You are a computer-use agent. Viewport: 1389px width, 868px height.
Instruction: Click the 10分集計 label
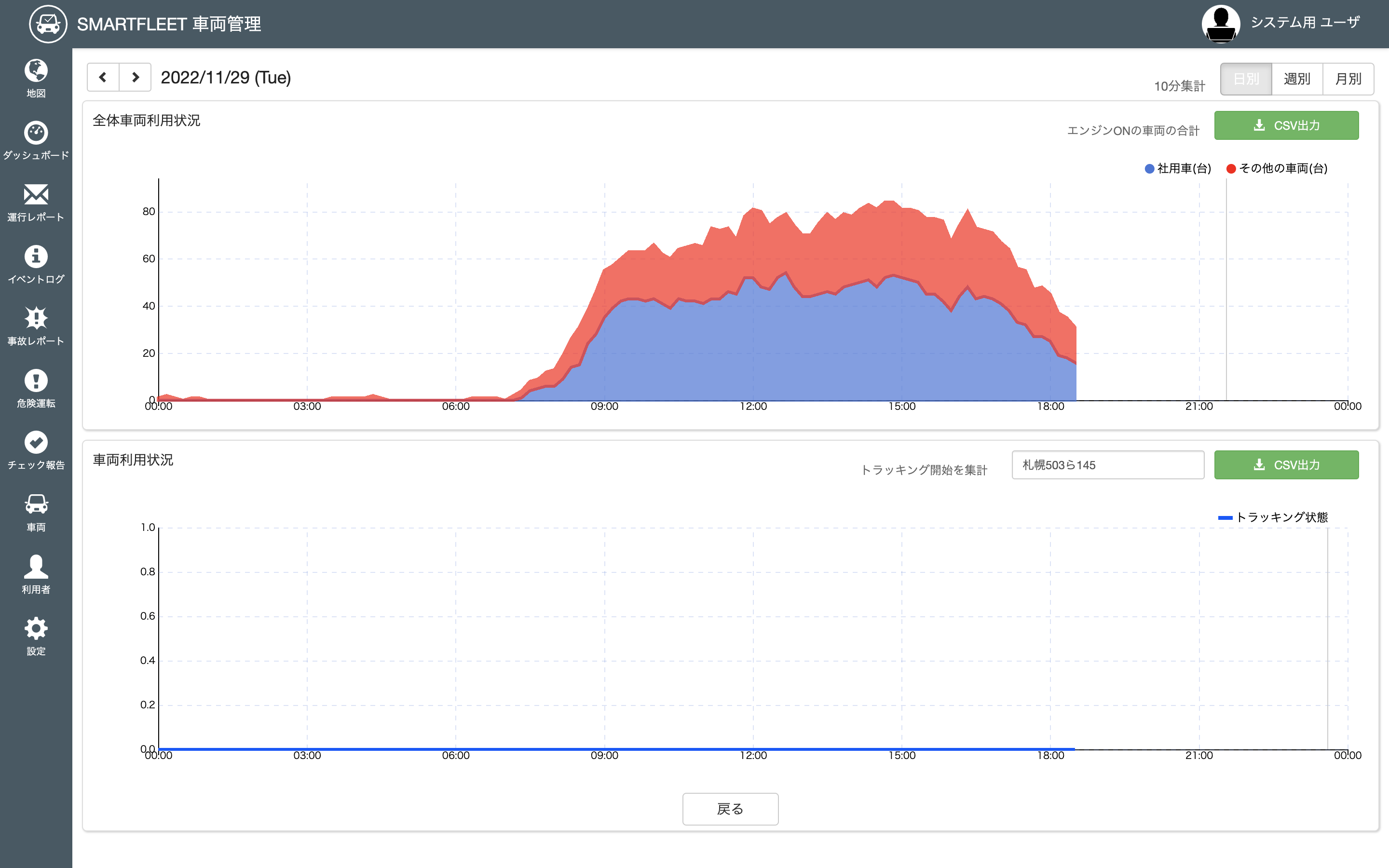pyautogui.click(x=1180, y=86)
